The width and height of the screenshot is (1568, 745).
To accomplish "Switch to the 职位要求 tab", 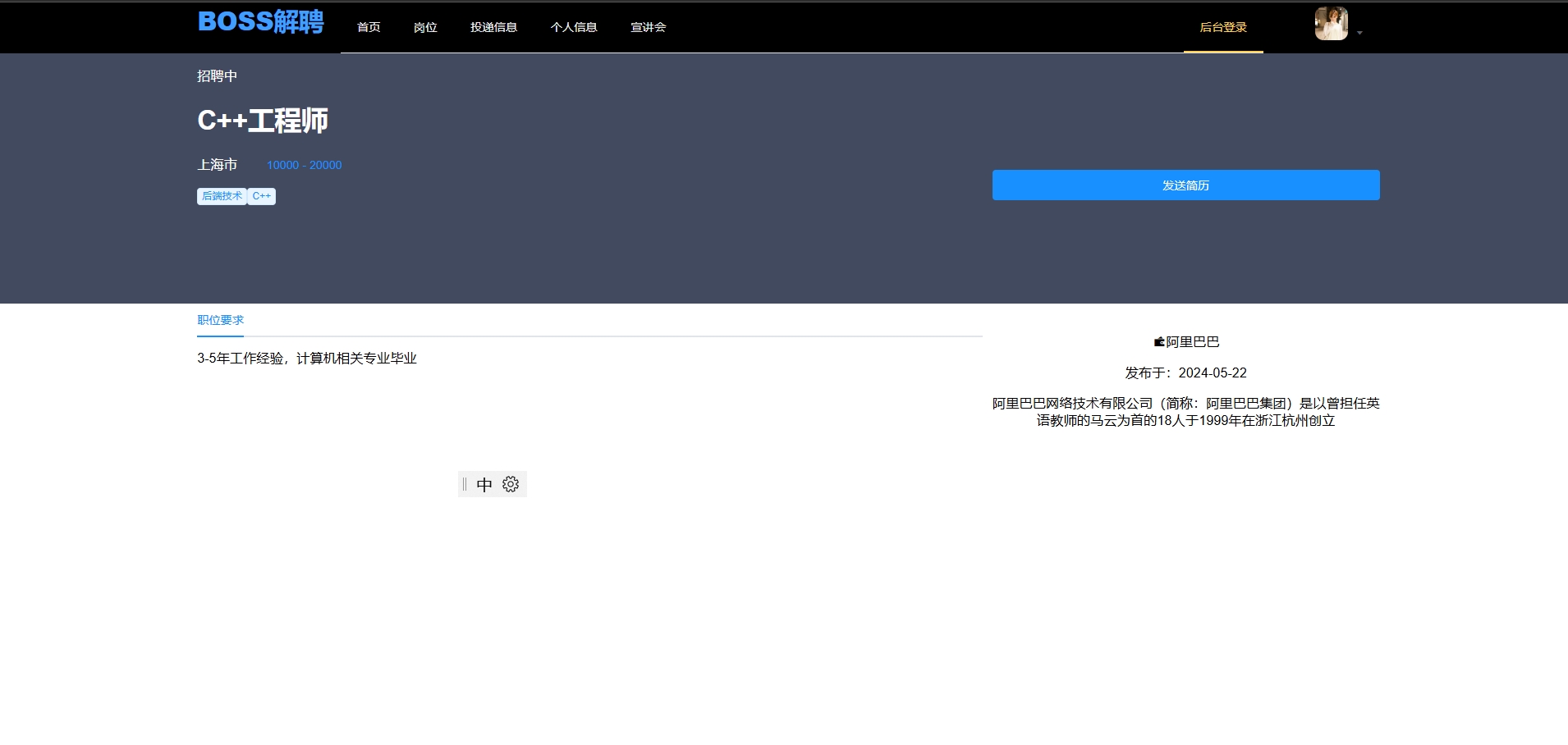I will pyautogui.click(x=220, y=320).
